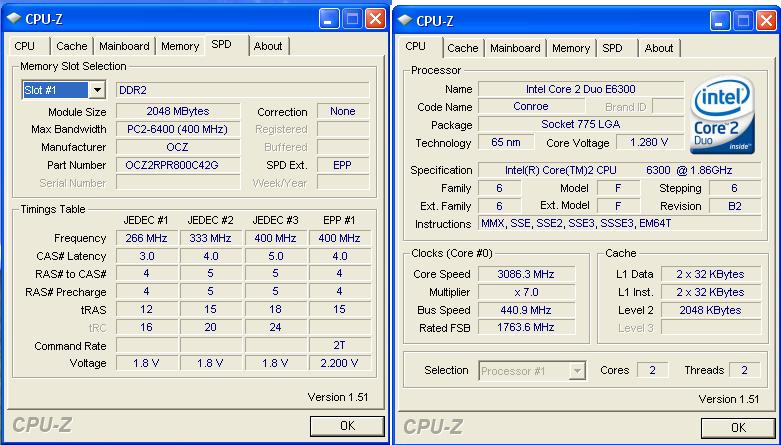Click the EPP #1 command rate 2T

(340, 345)
